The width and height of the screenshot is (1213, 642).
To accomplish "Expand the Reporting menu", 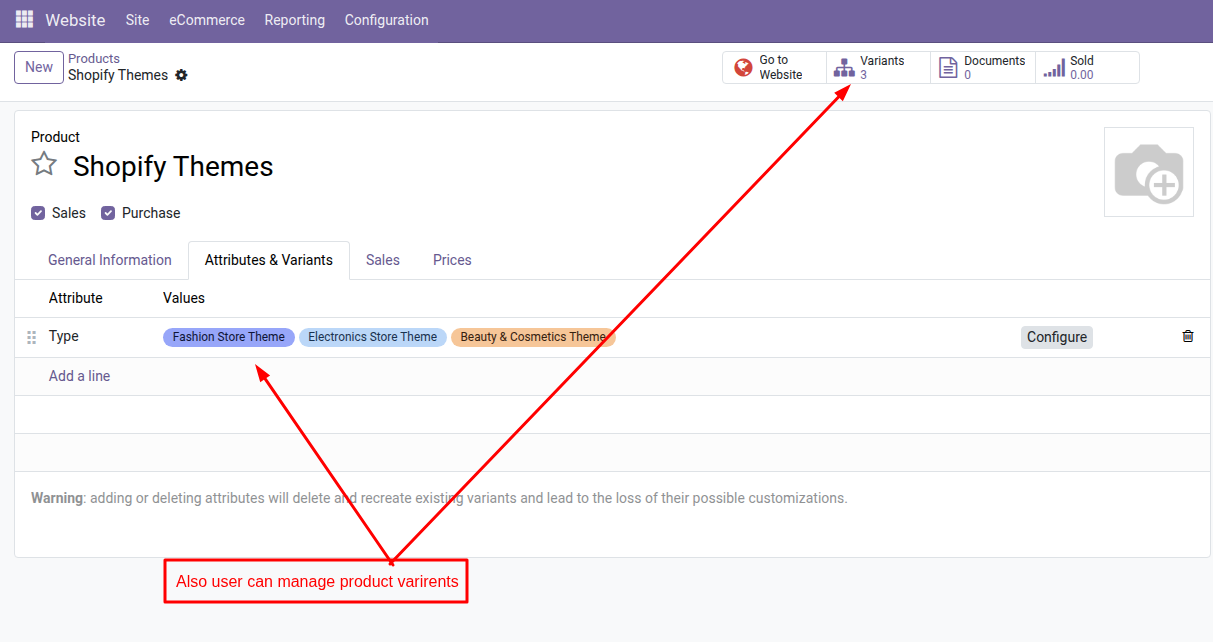I will [294, 20].
